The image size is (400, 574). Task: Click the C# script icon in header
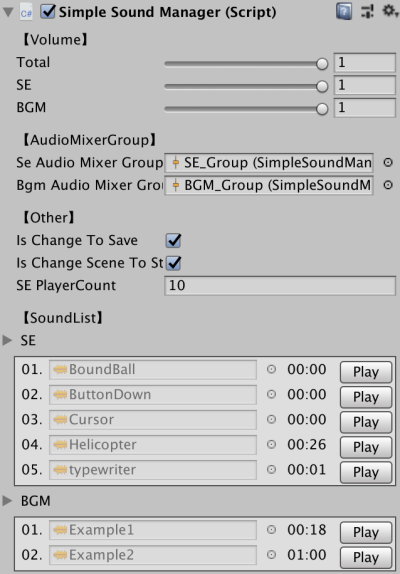(x=26, y=12)
